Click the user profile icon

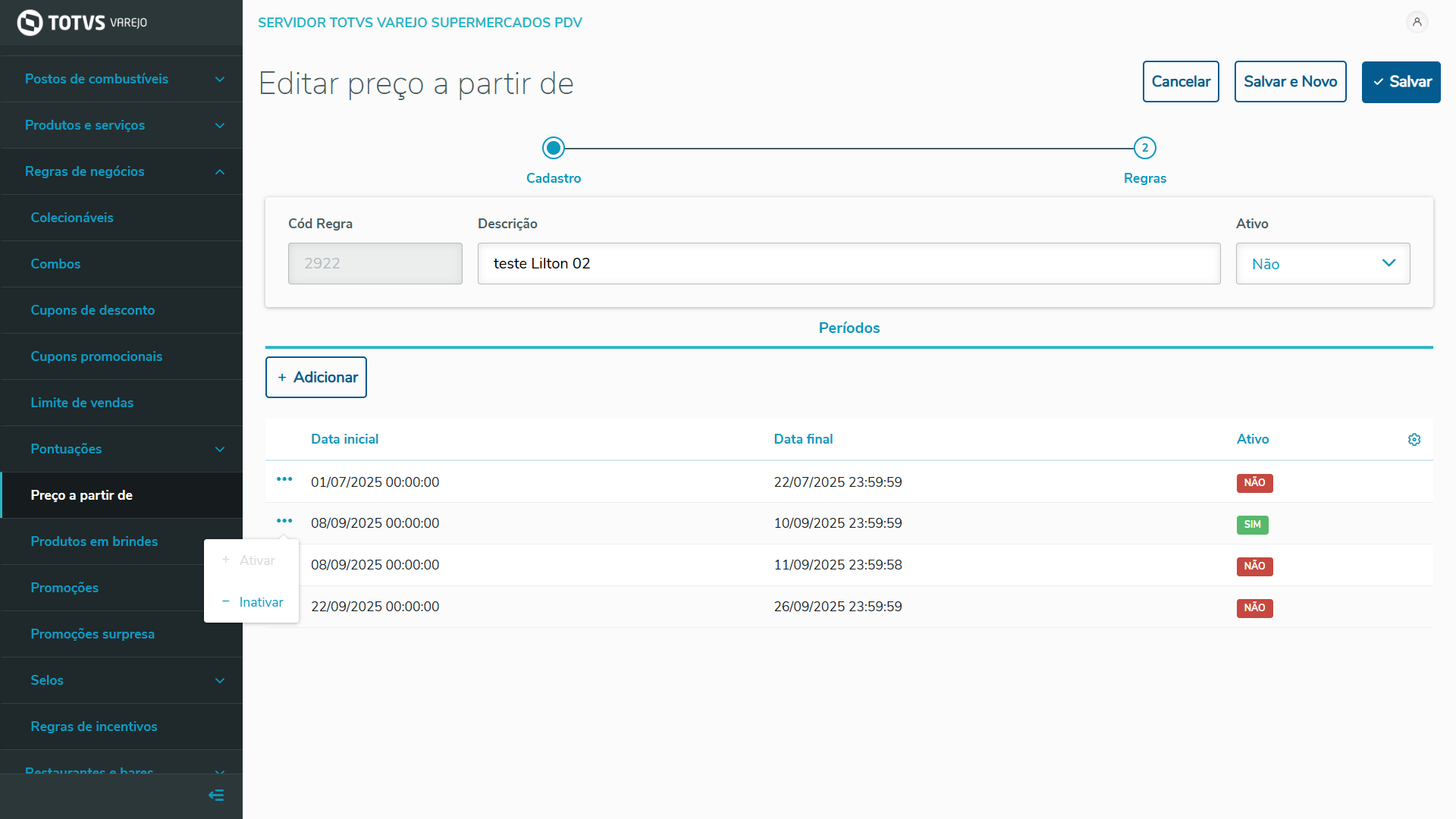point(1417,22)
